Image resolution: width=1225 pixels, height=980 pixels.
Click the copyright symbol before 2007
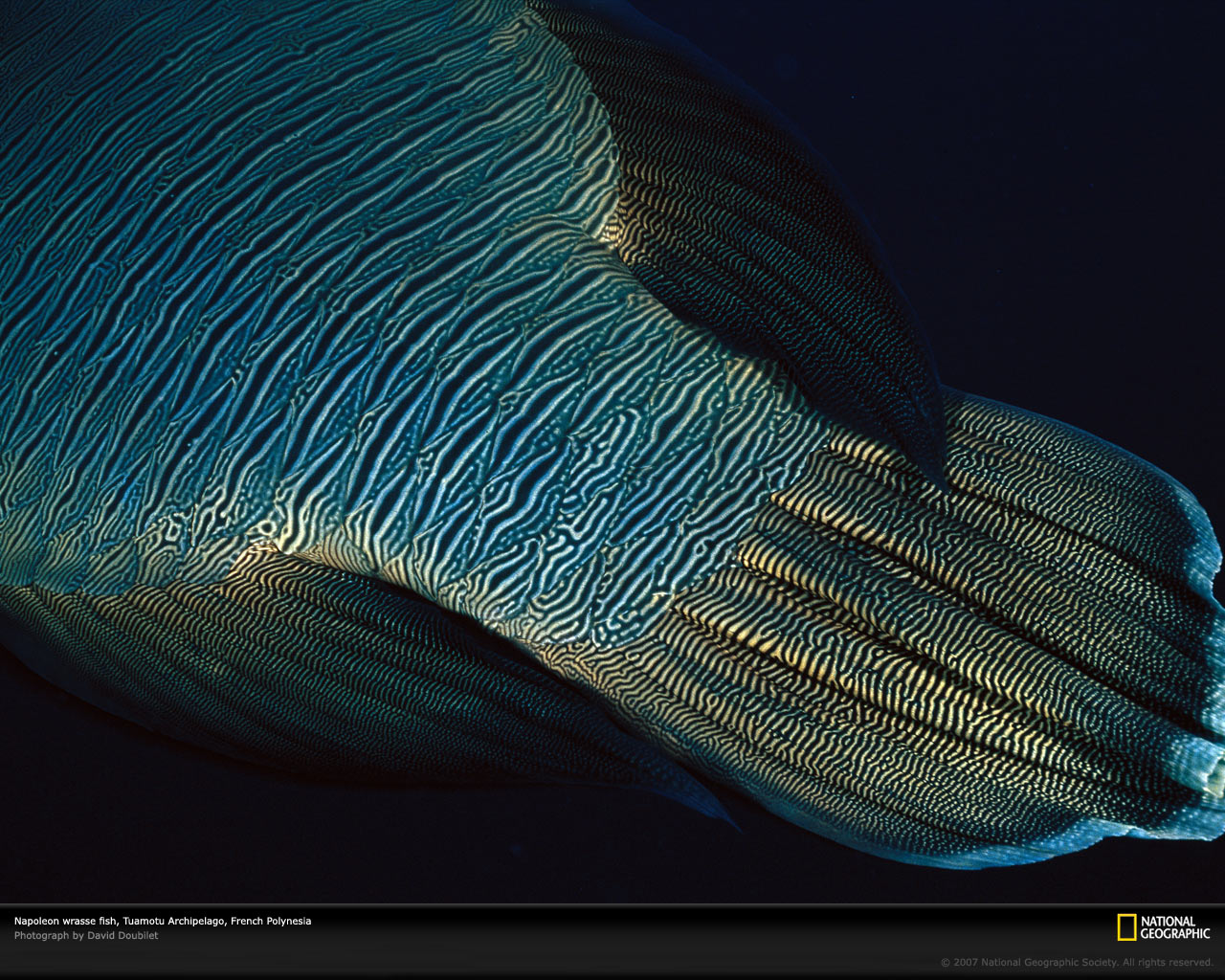[945, 962]
